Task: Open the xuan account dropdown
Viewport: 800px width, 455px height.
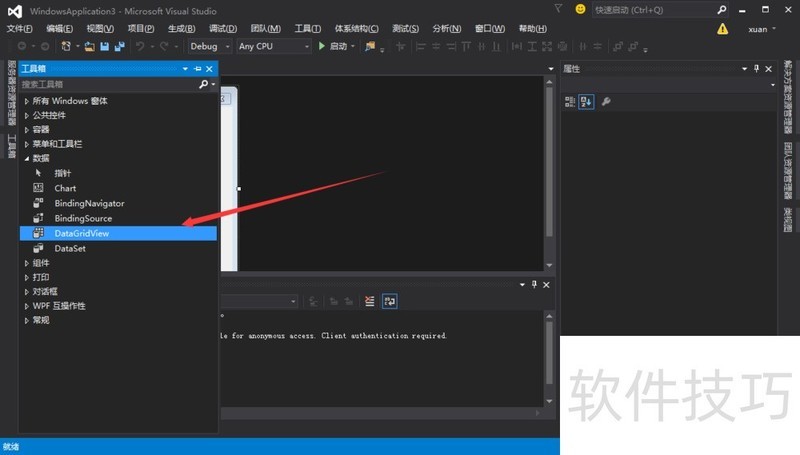Action: 762,29
